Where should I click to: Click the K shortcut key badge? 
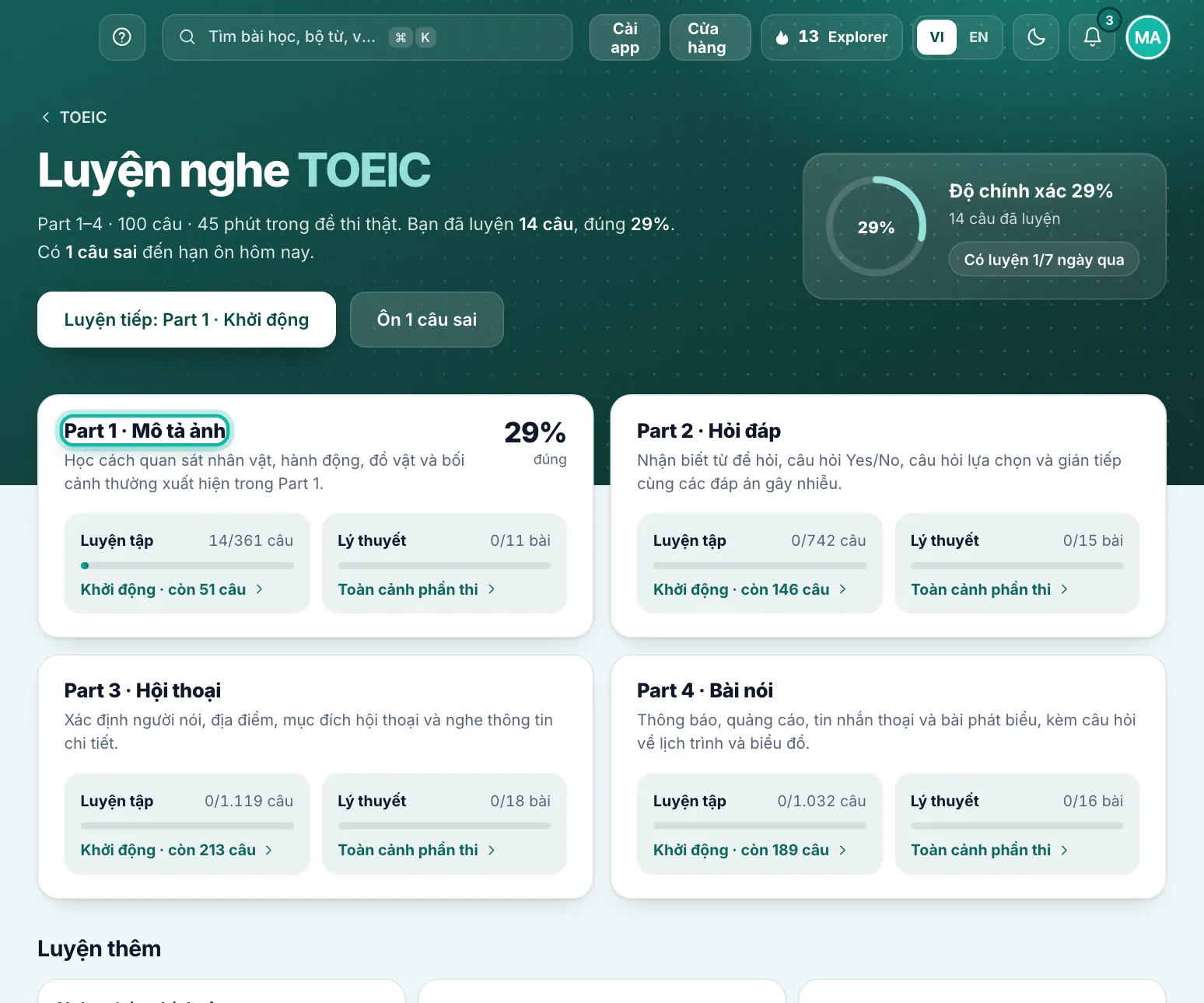(x=425, y=37)
